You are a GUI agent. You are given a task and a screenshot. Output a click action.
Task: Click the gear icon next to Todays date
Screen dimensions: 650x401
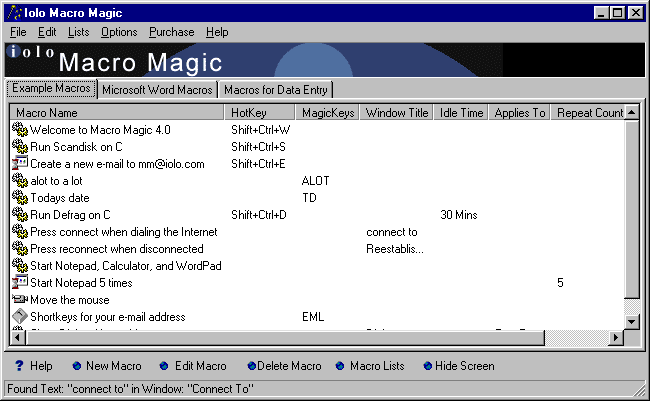pyautogui.click(x=19, y=198)
